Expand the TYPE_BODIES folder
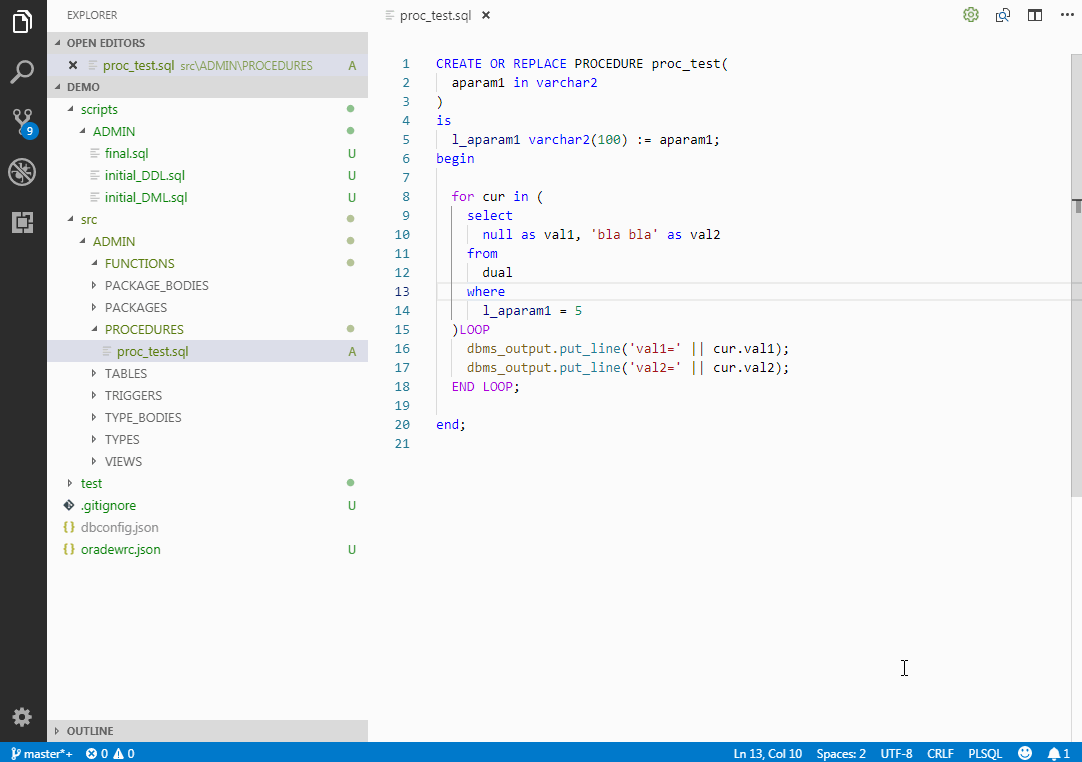This screenshot has height=762, width=1082. [207, 418]
